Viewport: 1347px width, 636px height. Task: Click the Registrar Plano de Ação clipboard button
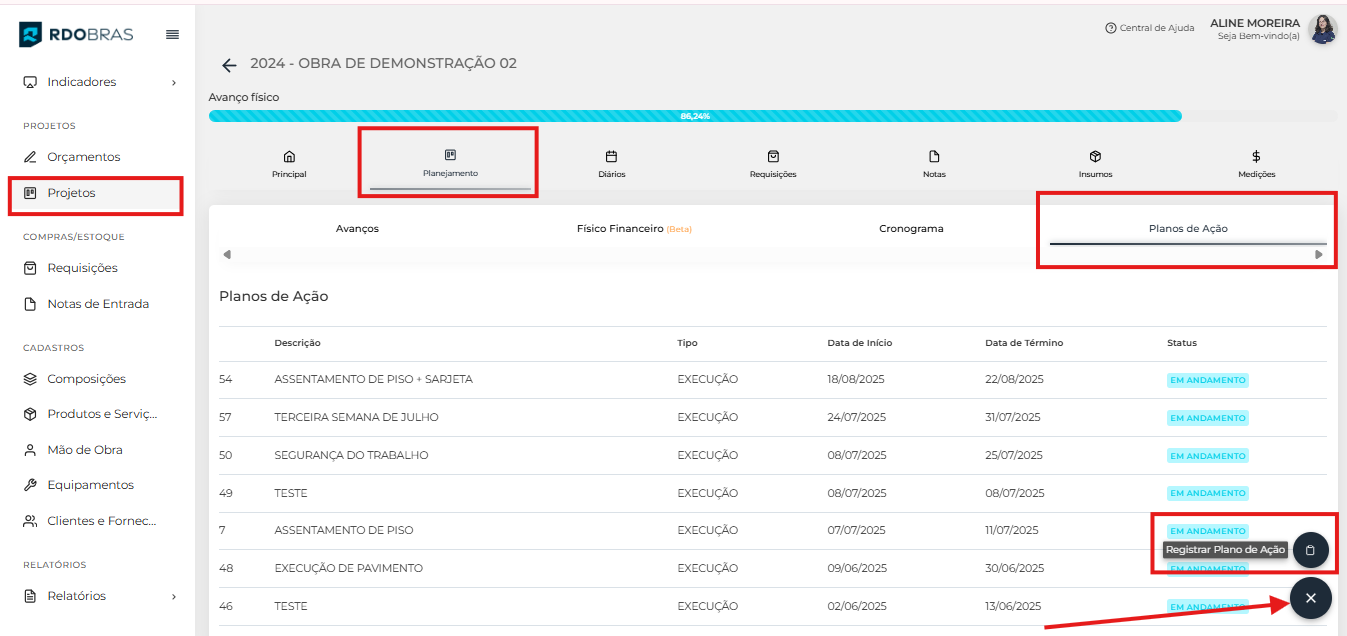pyautogui.click(x=1310, y=550)
